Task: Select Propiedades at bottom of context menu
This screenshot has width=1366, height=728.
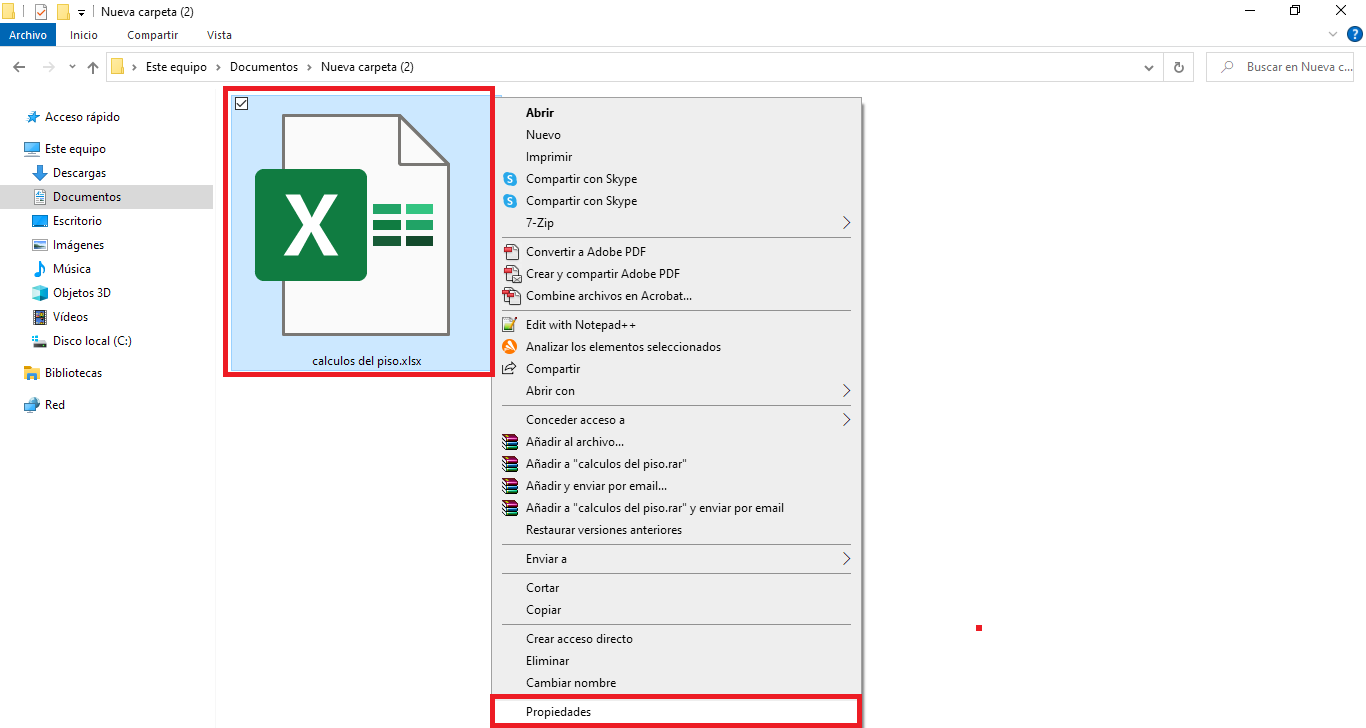Action: pyautogui.click(x=676, y=712)
